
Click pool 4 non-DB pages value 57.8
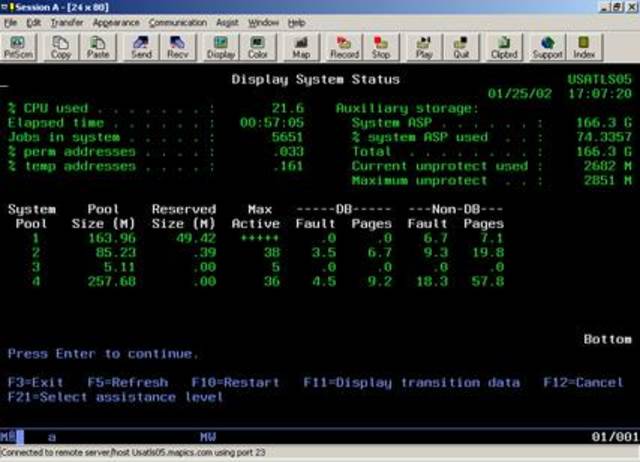488,282
